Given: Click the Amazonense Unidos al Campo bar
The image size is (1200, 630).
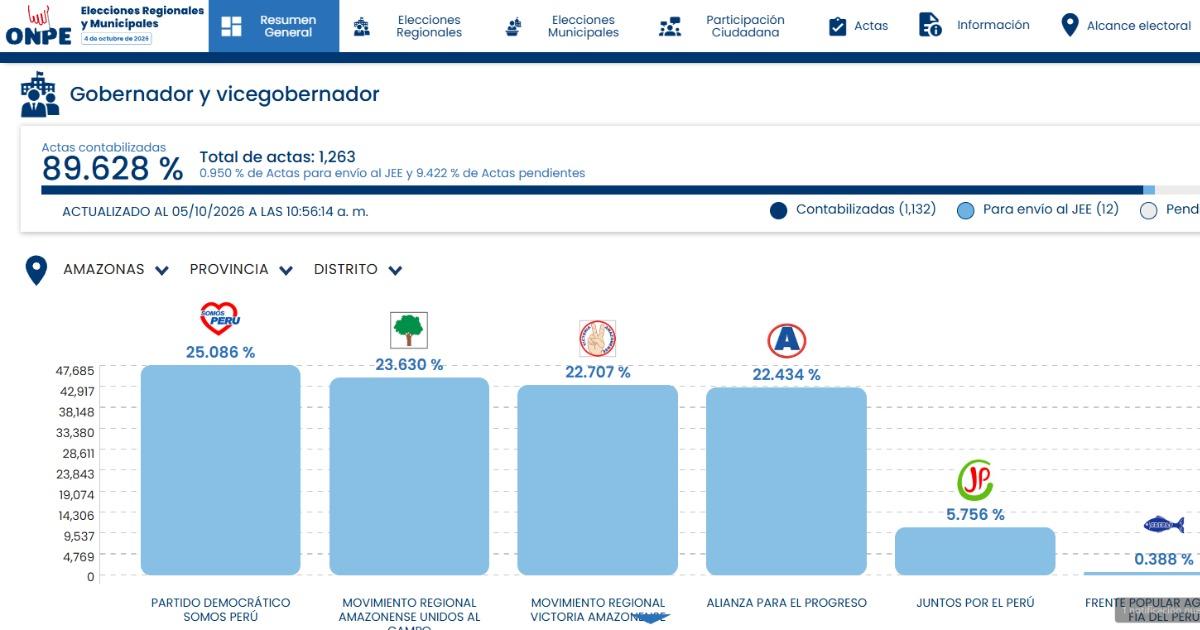Looking at the screenshot, I should tap(409, 476).
